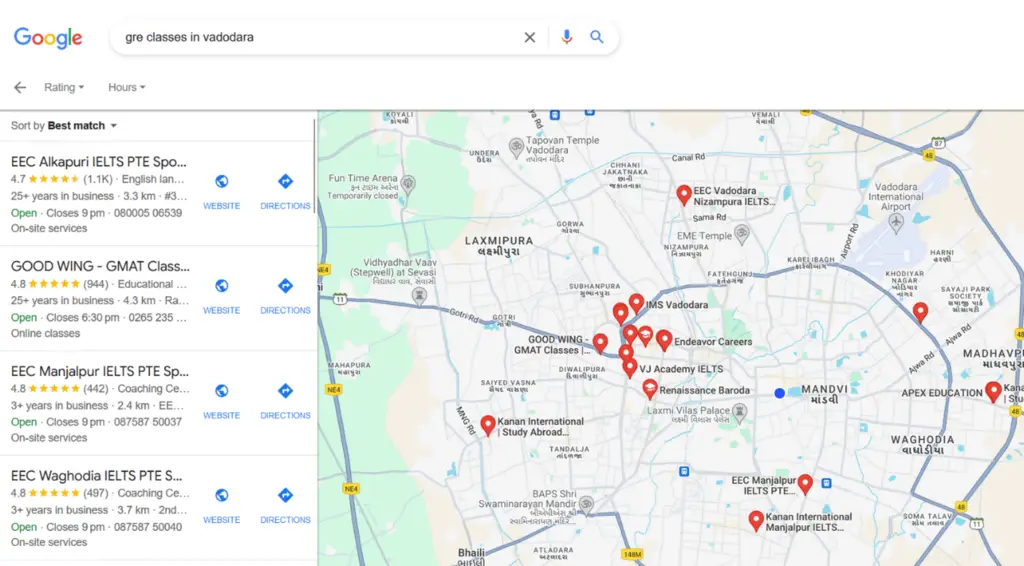Screen dimensions: 1024x566
Task: Click the Tapovan Temple Vadodara marker
Action: click(517, 146)
